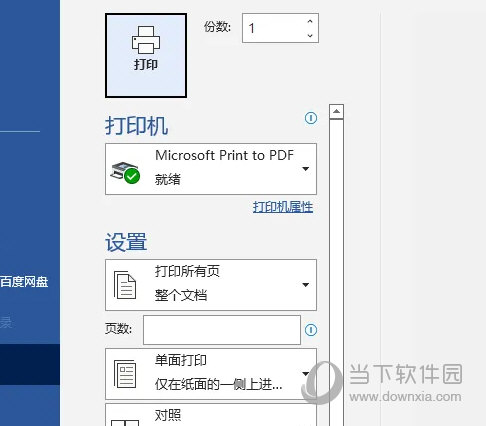Click the single-sided page icon by 单面打印

[125, 374]
